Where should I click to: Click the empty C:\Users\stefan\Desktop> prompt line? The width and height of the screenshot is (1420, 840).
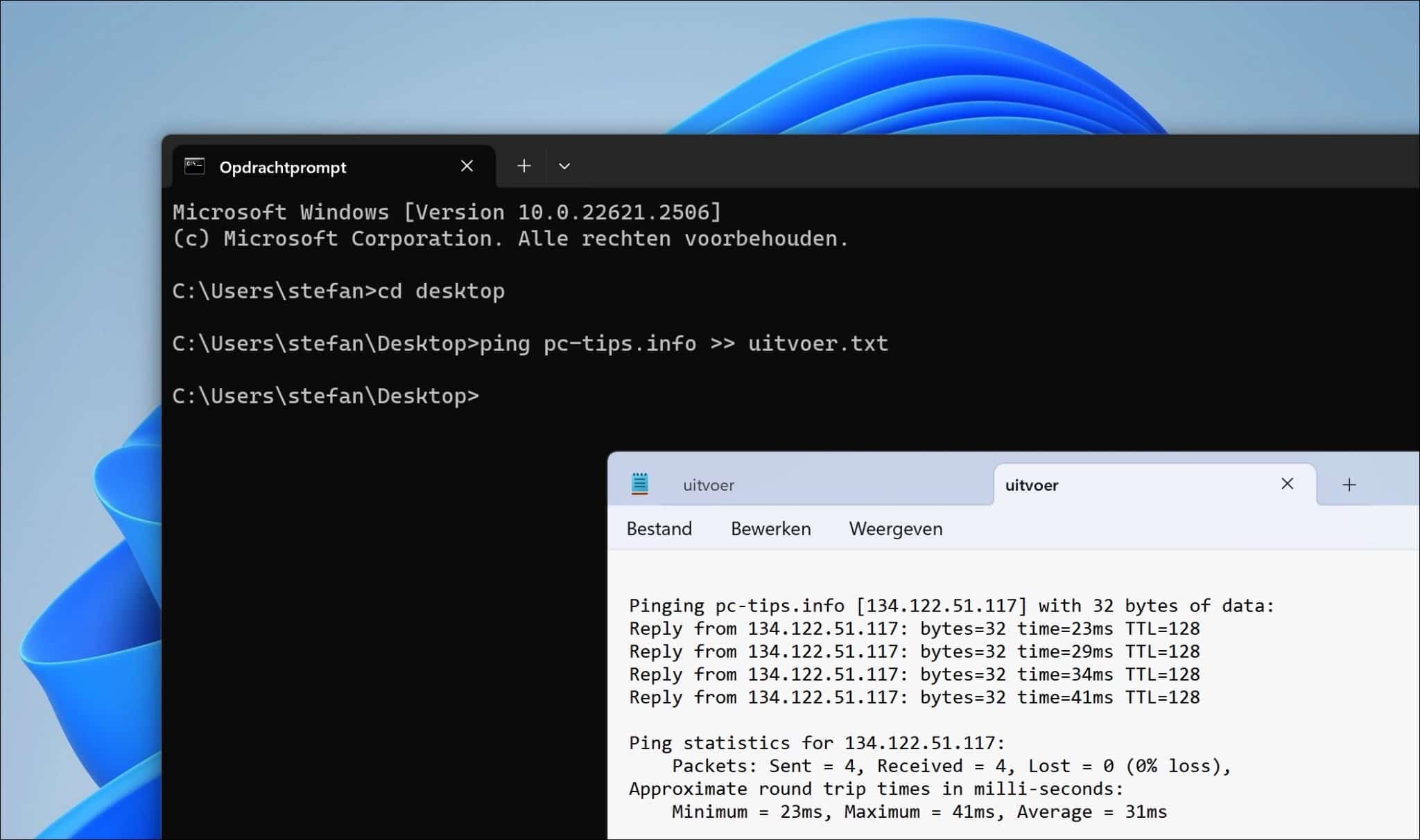click(x=325, y=396)
